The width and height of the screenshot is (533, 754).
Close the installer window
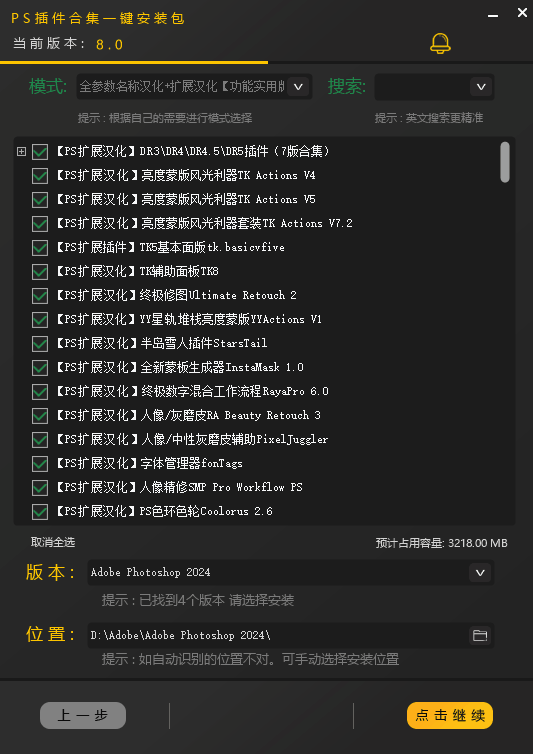click(522, 13)
